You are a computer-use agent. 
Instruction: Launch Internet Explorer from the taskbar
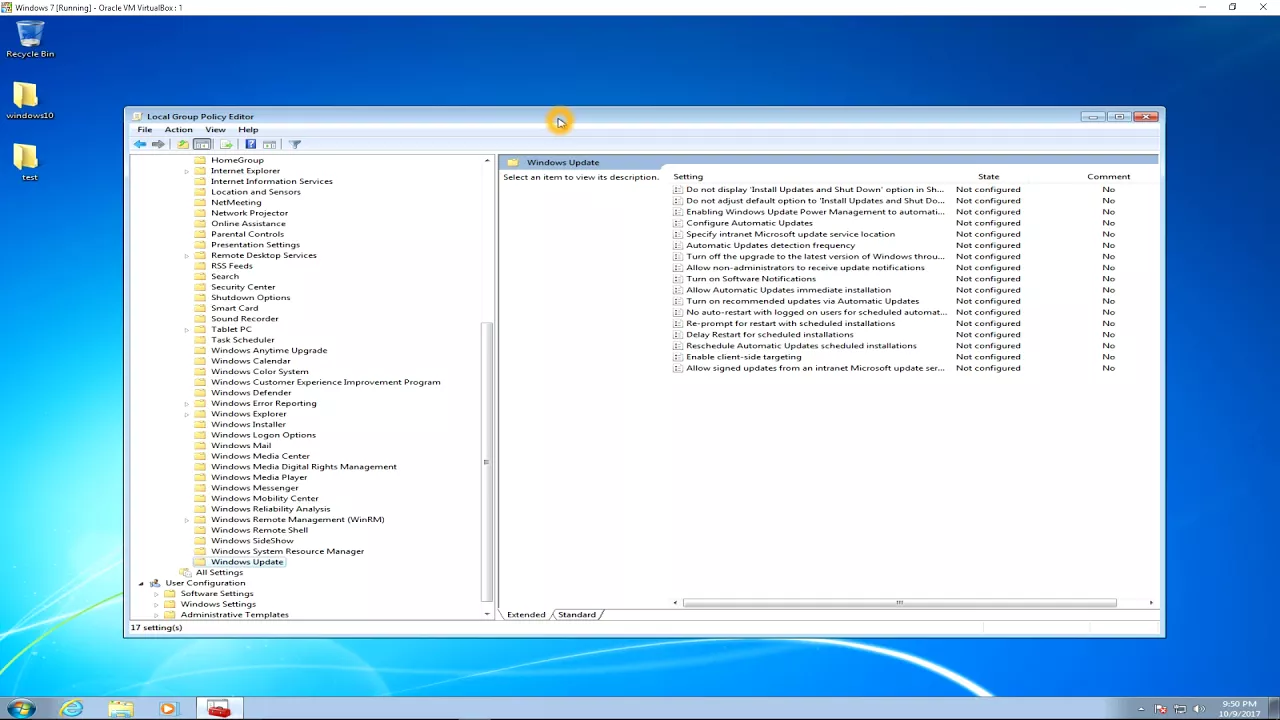72,708
